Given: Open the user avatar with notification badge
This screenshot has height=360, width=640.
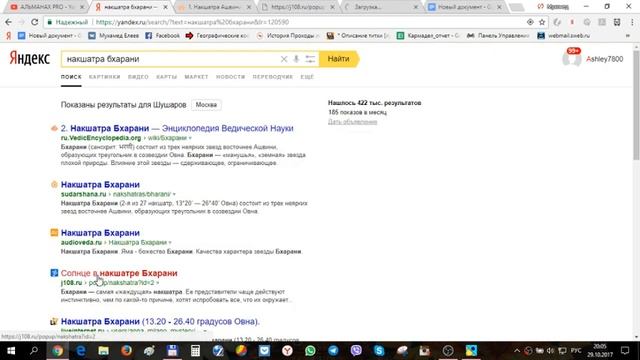Looking at the screenshot, I should tap(572, 58).
